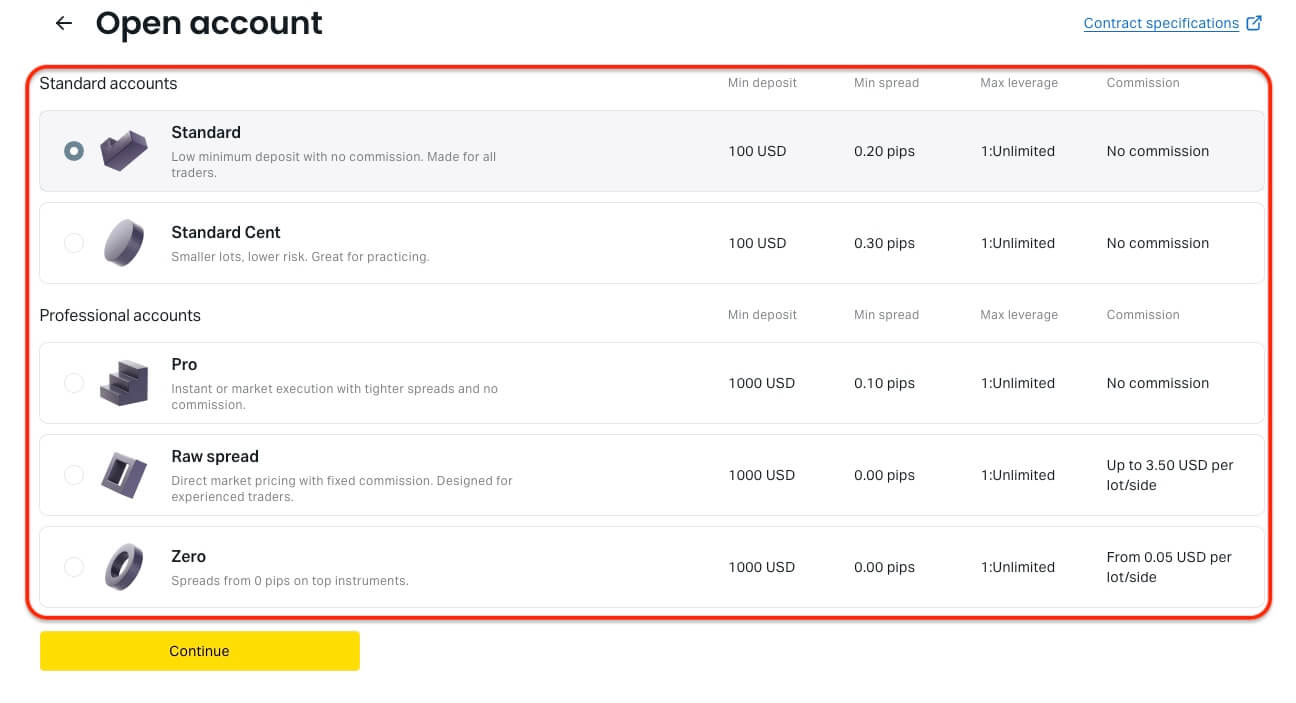Click the external link icon by Contract specifications
The height and width of the screenshot is (703, 1296).
pyautogui.click(x=1254, y=23)
